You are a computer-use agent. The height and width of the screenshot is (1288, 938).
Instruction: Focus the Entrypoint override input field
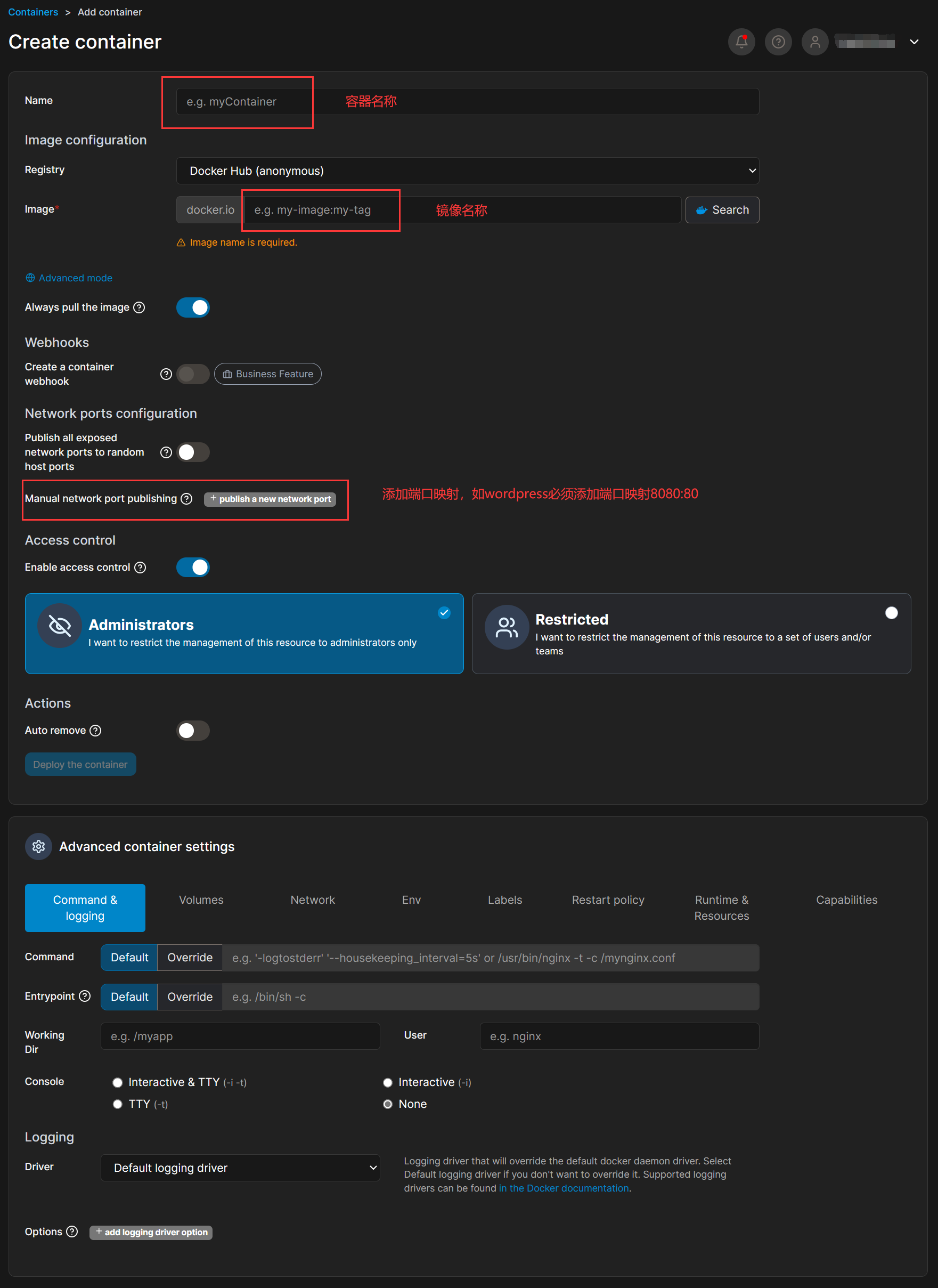tap(491, 997)
